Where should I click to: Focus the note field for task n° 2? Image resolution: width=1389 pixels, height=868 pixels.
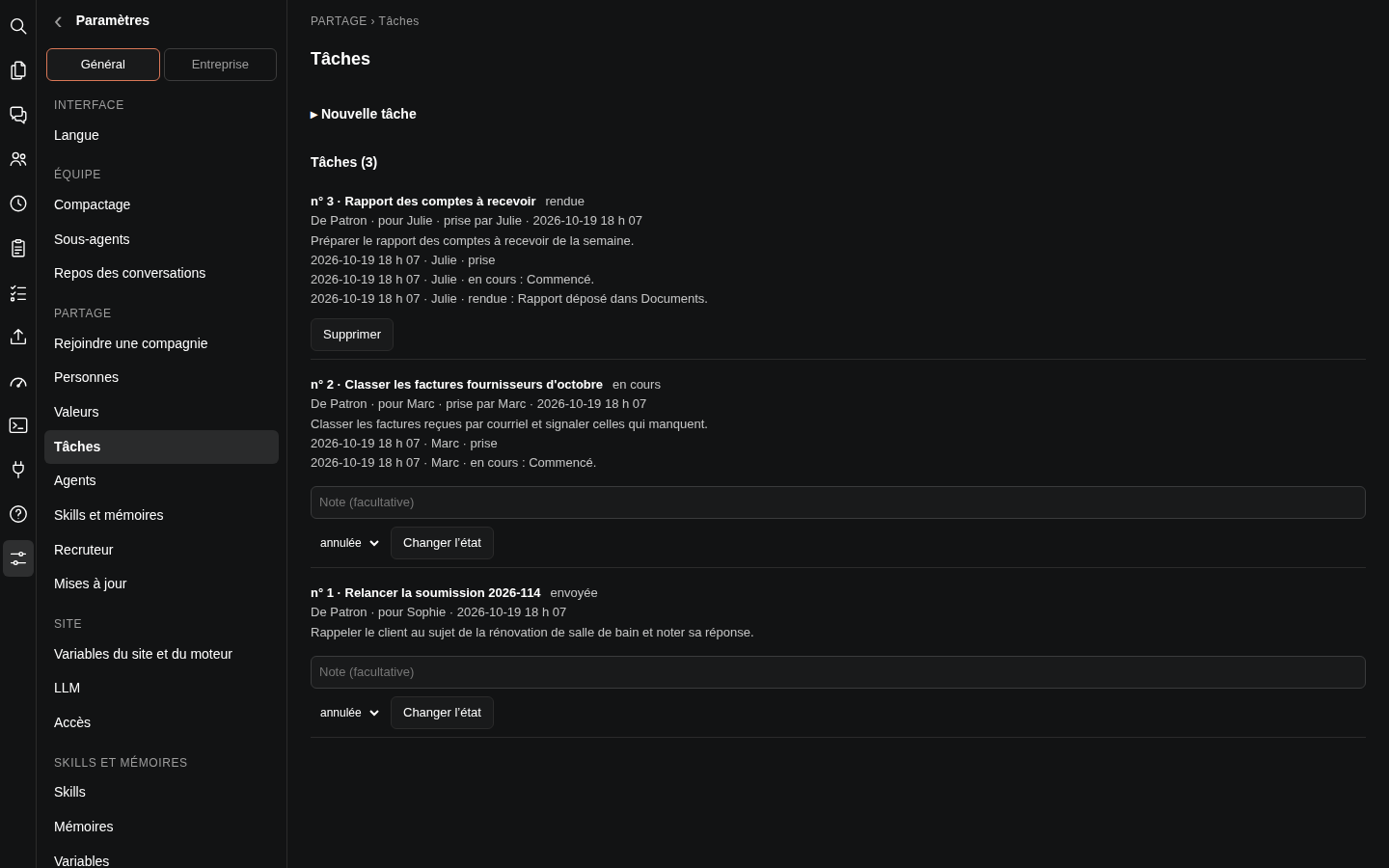point(838,502)
